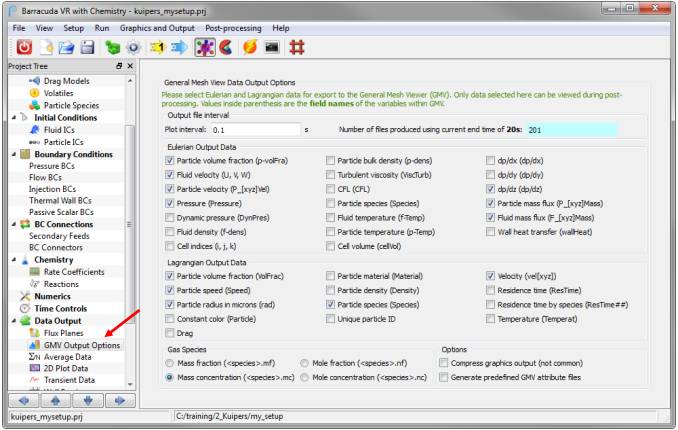Collapse BC Connections tree node

[14, 224]
